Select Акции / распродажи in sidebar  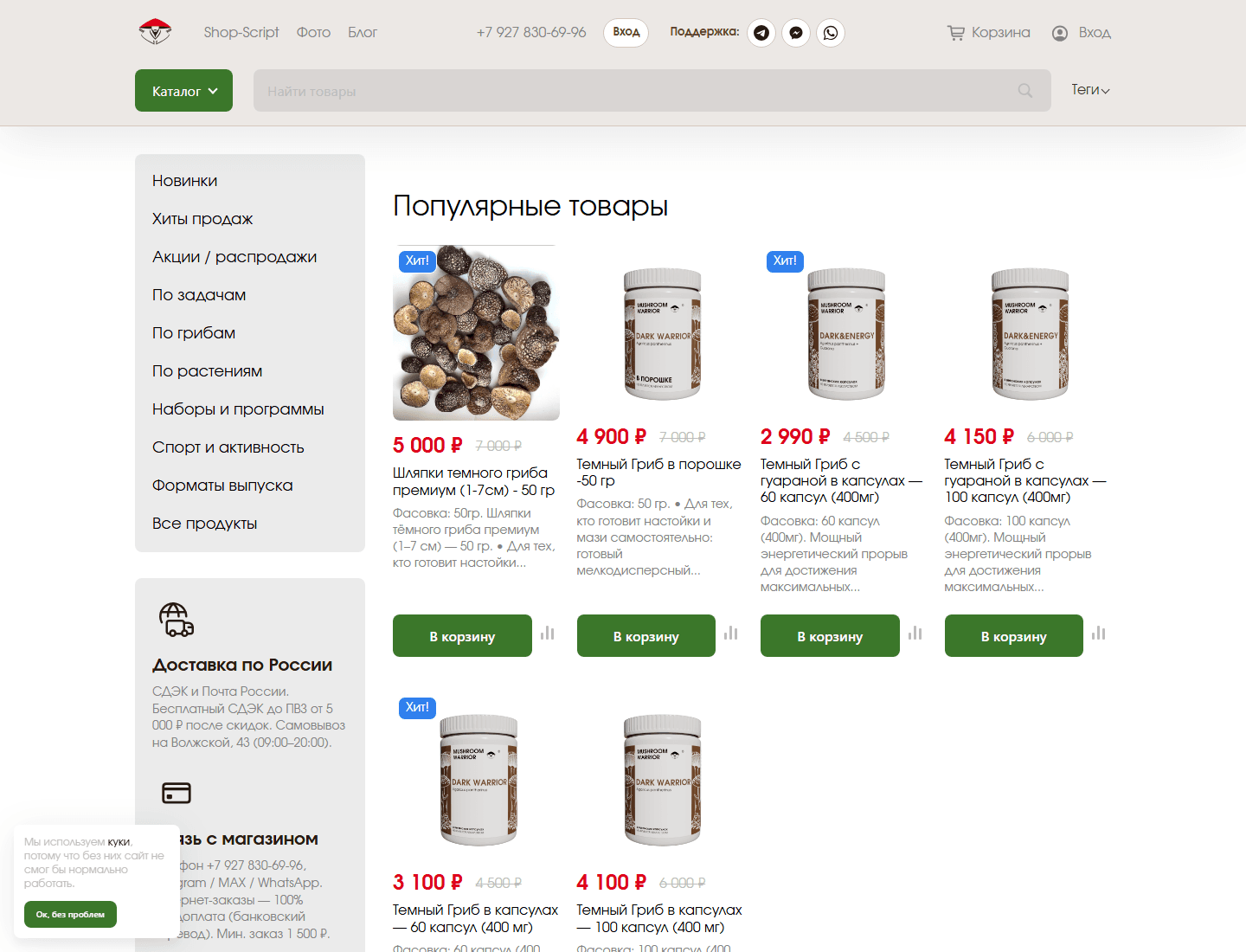click(x=234, y=257)
